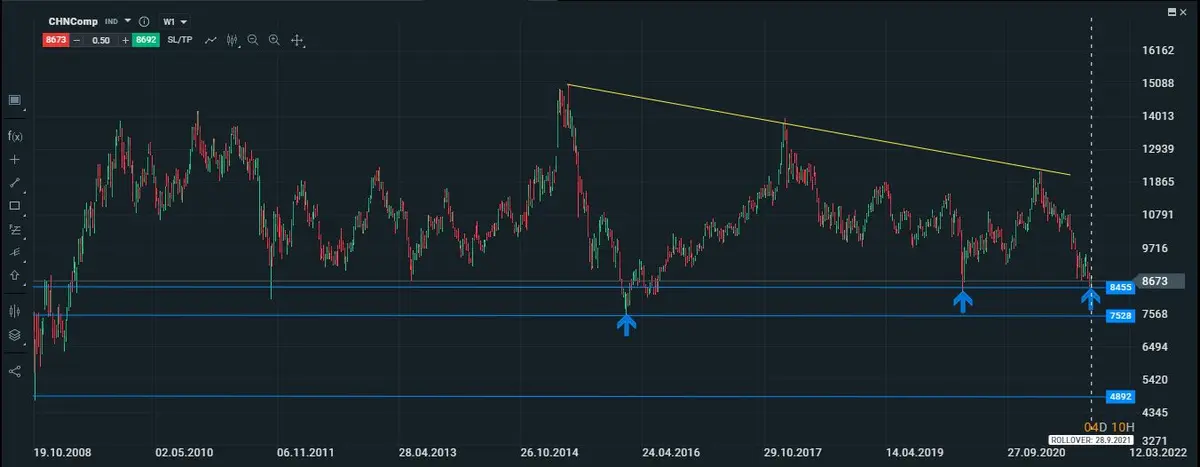Increase volume with the plus button
Viewport: 1200px width, 467px height.
(125, 40)
